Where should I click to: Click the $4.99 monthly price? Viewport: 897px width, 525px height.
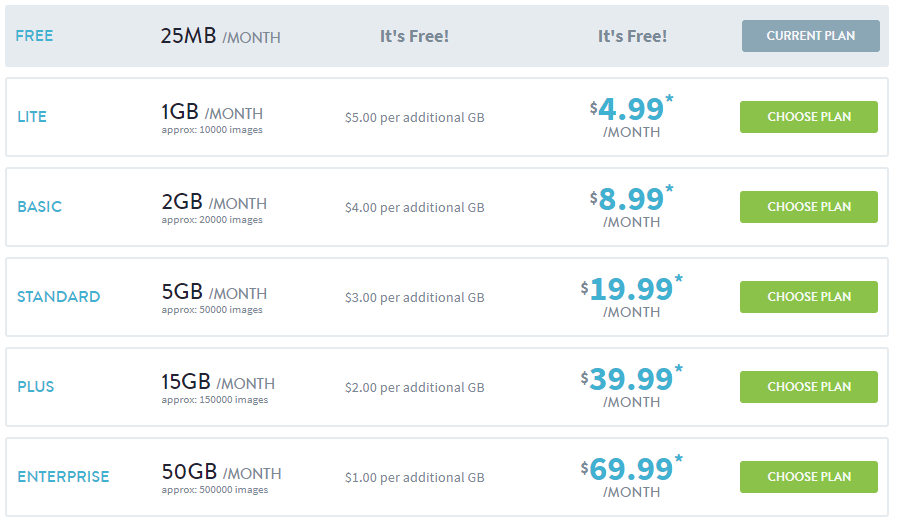coord(631,109)
